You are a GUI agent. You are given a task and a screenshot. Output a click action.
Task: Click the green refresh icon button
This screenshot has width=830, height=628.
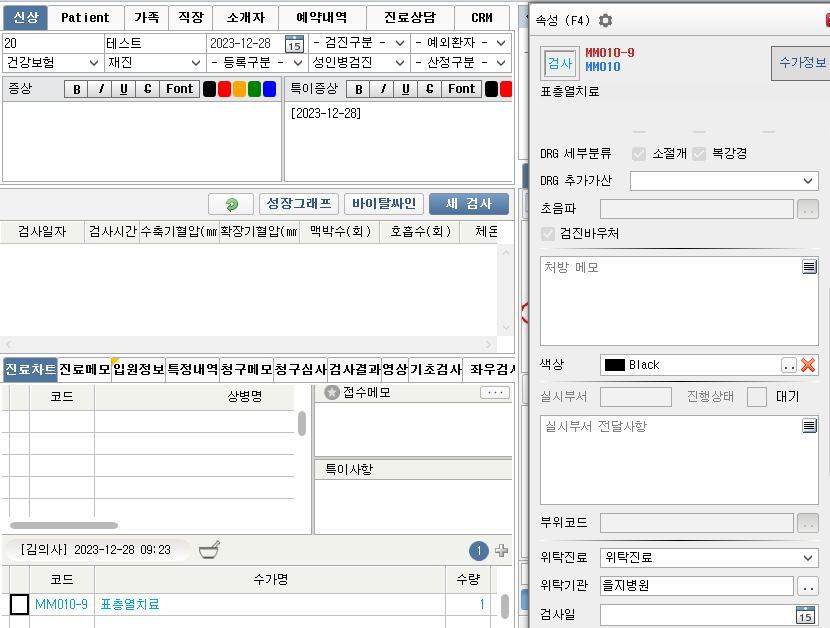(231, 204)
